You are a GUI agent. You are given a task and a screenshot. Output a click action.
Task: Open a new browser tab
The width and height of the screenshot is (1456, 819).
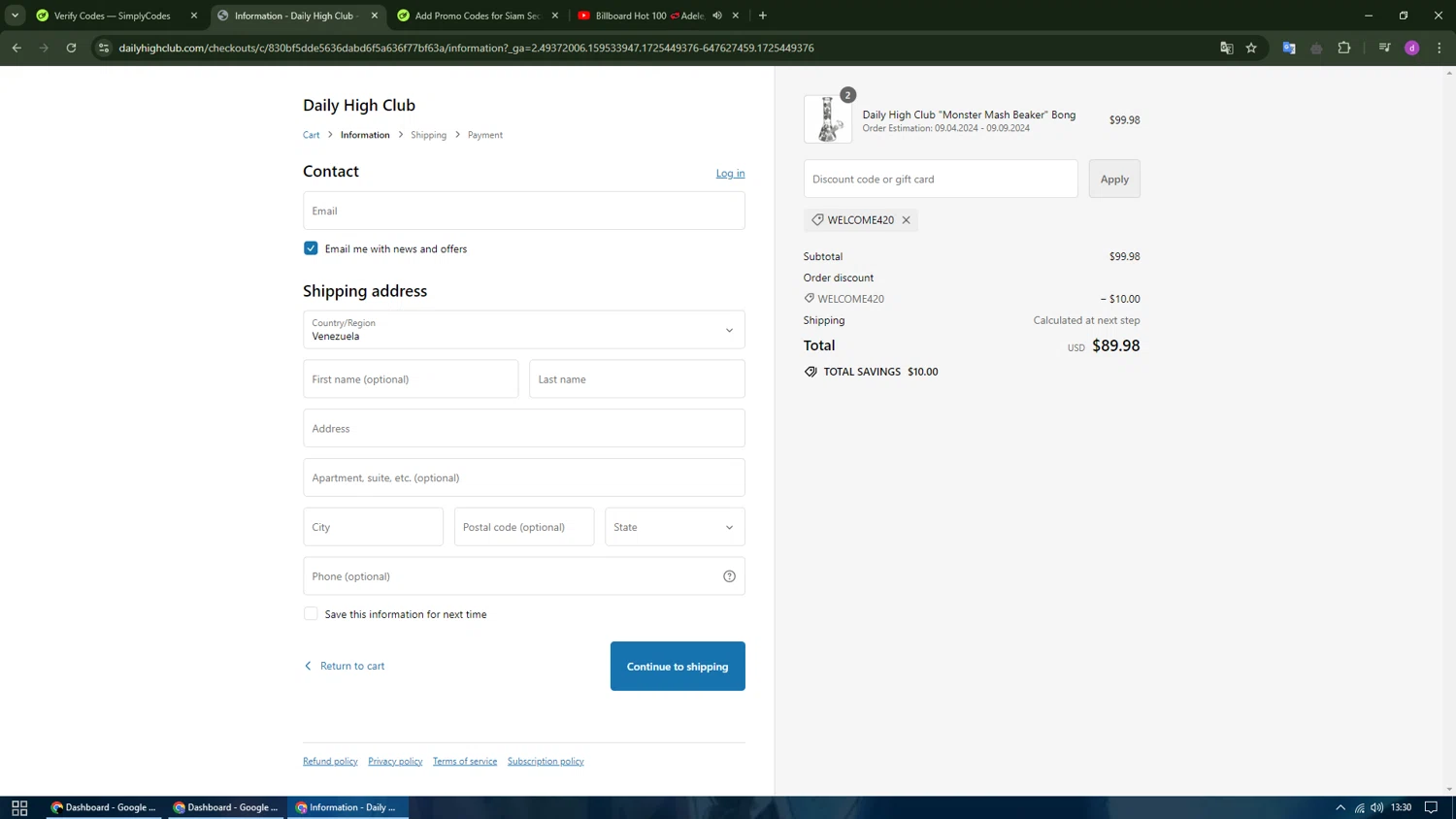click(763, 16)
